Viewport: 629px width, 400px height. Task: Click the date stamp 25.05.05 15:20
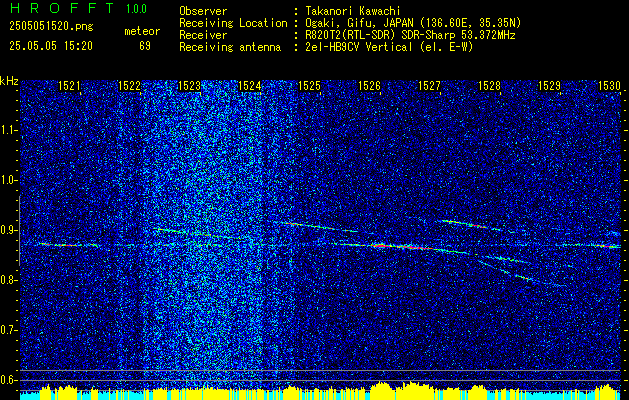tap(51, 46)
